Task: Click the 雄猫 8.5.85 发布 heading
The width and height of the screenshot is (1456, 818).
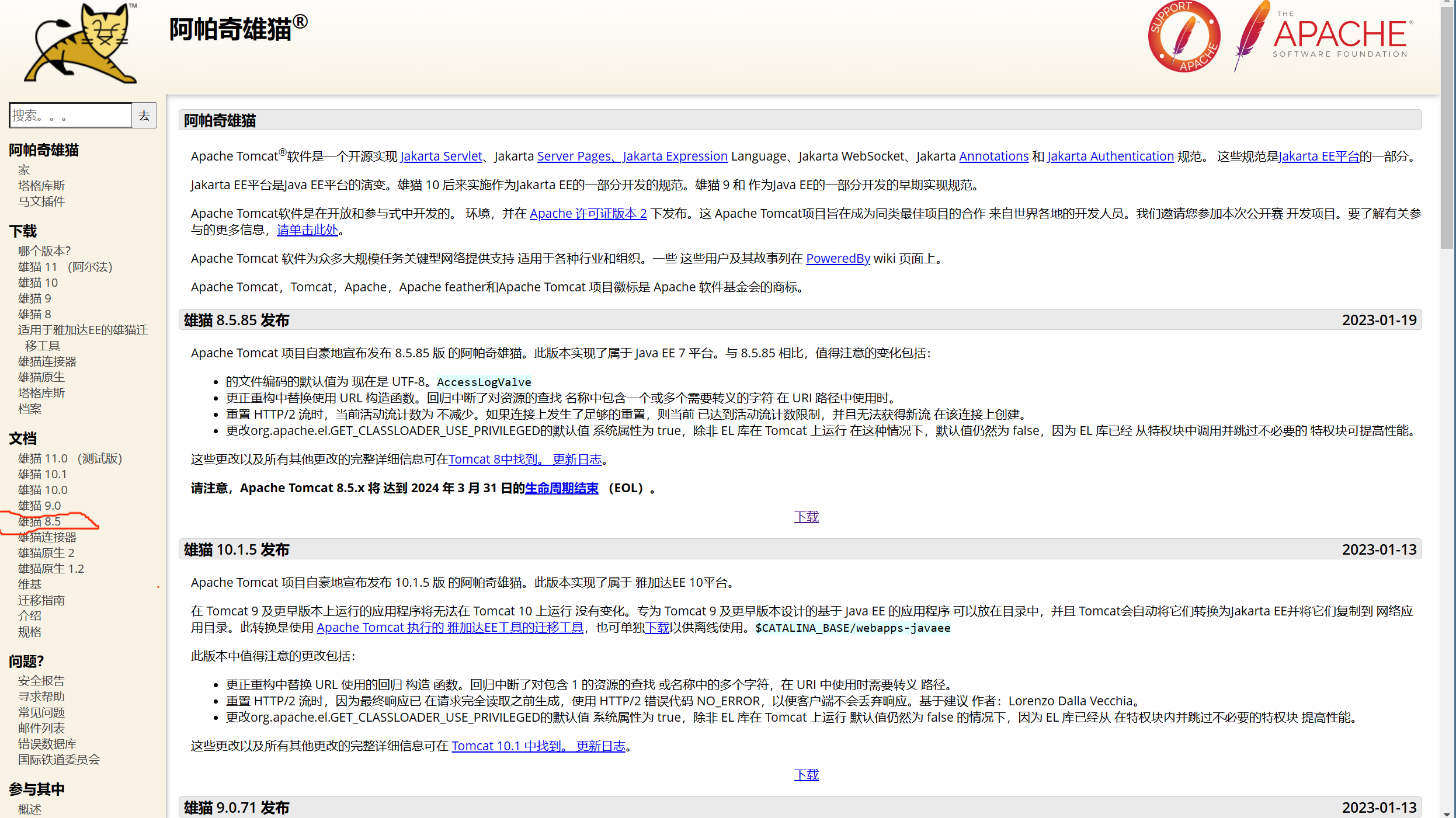Action: [237, 320]
